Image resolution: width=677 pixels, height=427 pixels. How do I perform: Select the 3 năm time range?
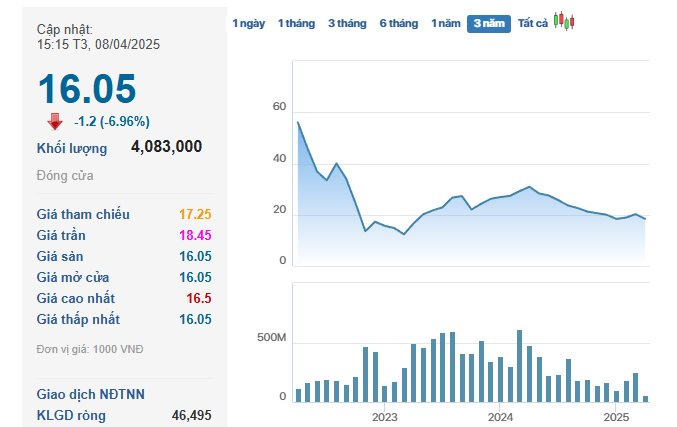coord(489,23)
